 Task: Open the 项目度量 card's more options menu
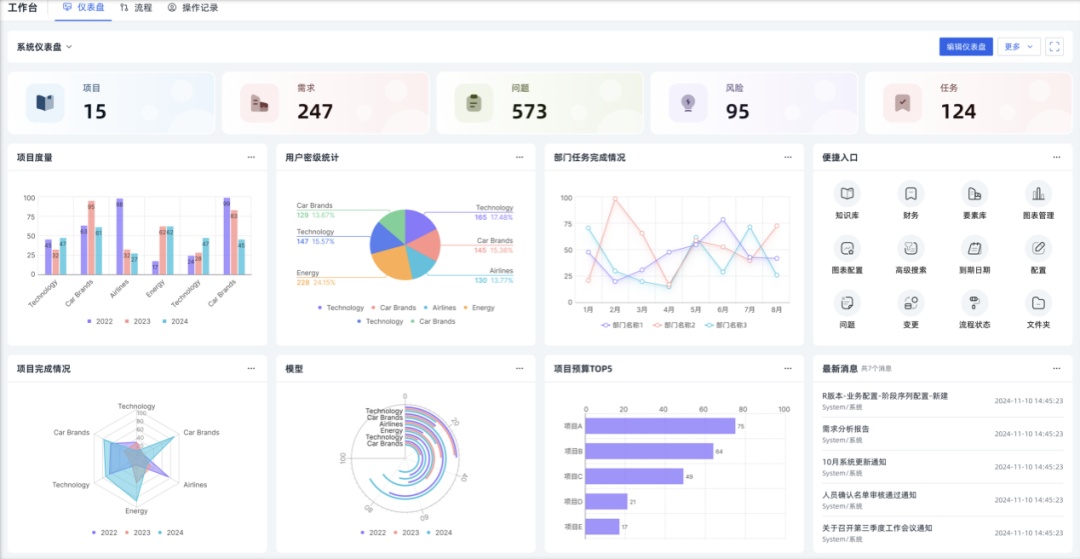point(251,157)
